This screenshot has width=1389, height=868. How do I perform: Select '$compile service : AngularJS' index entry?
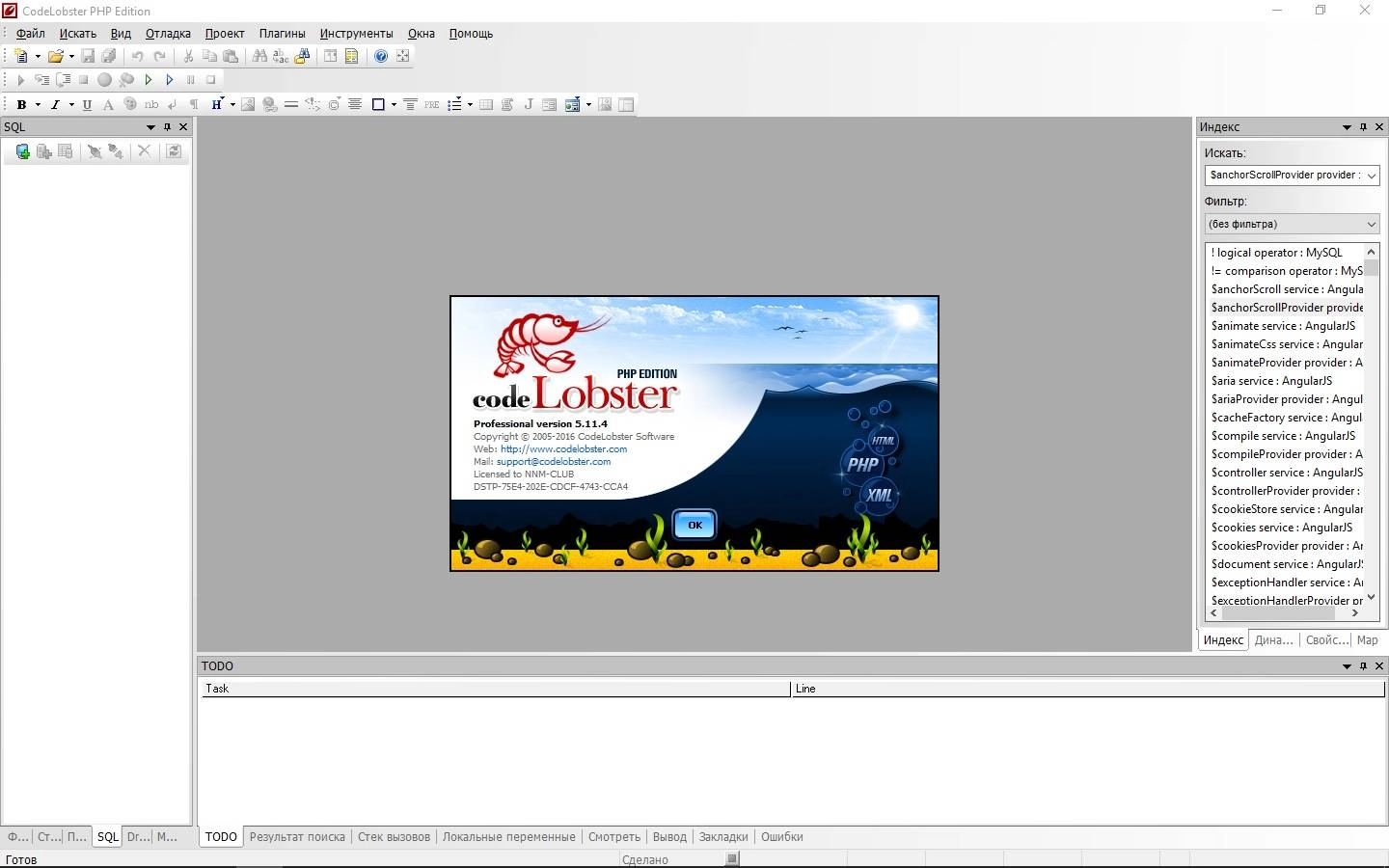(1286, 436)
